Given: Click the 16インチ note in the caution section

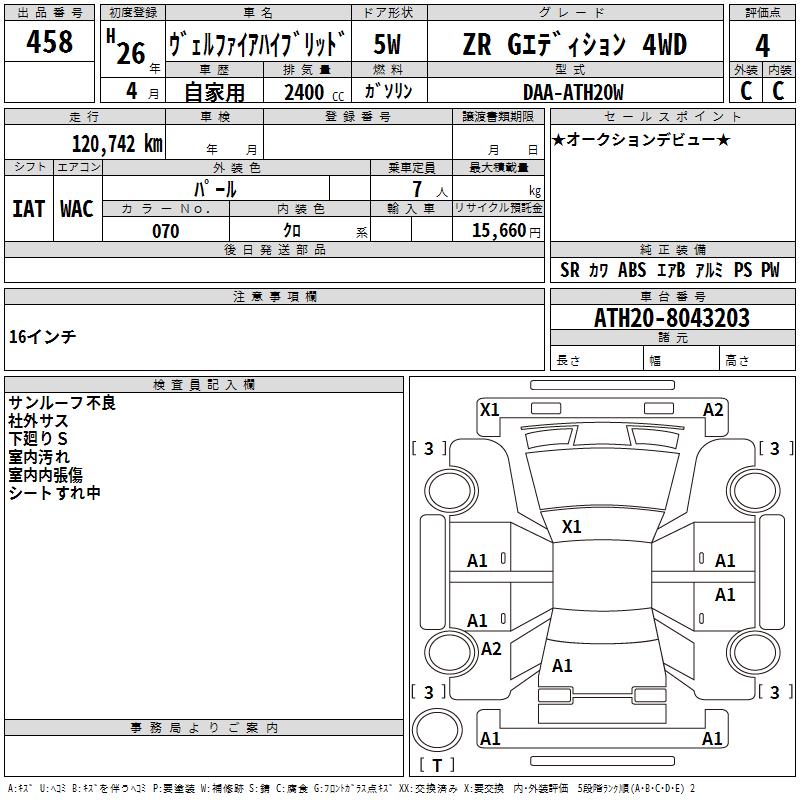Looking at the screenshot, I should (x=42, y=337).
